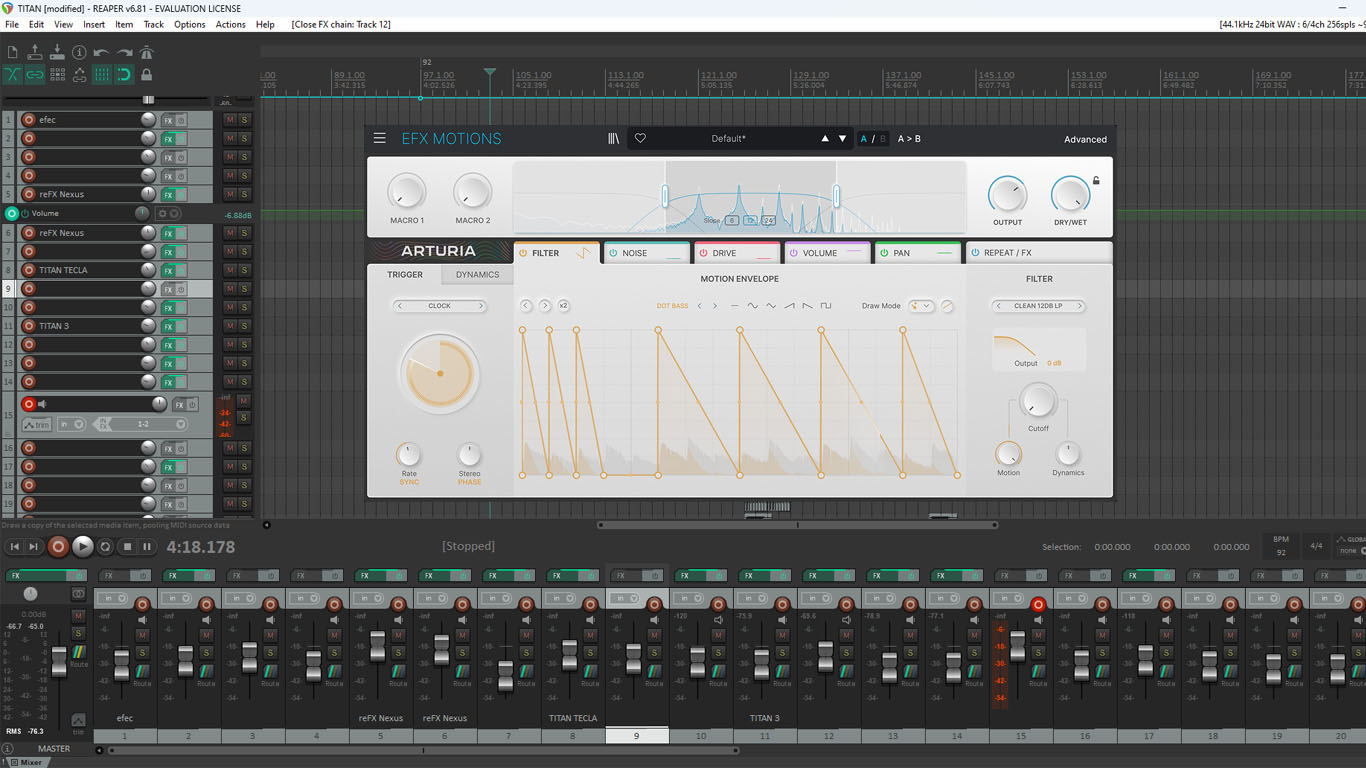Select the FILTER module tab
The width and height of the screenshot is (1366, 768).
tap(557, 253)
